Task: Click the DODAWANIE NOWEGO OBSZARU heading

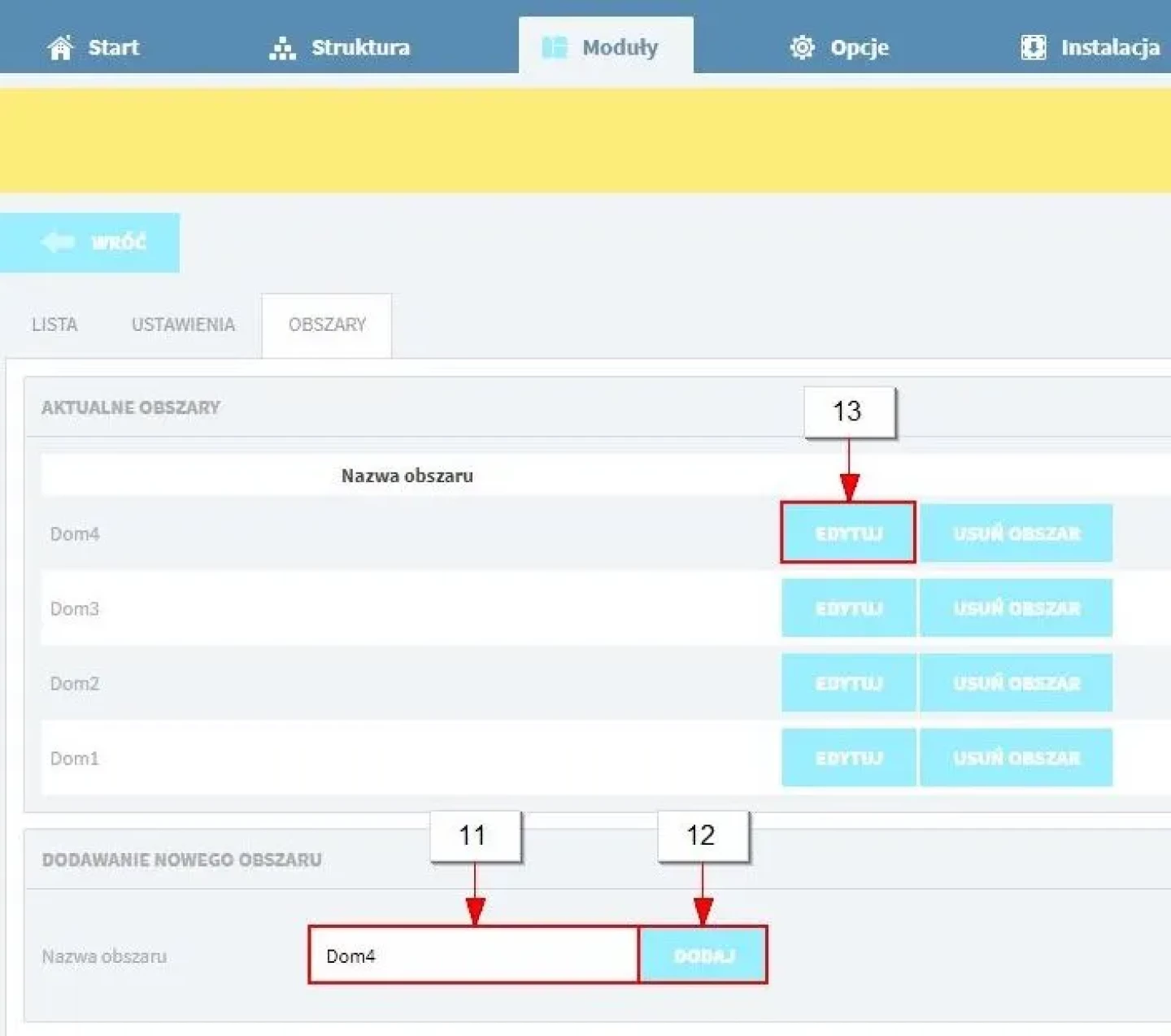Action: pyautogui.click(x=182, y=860)
